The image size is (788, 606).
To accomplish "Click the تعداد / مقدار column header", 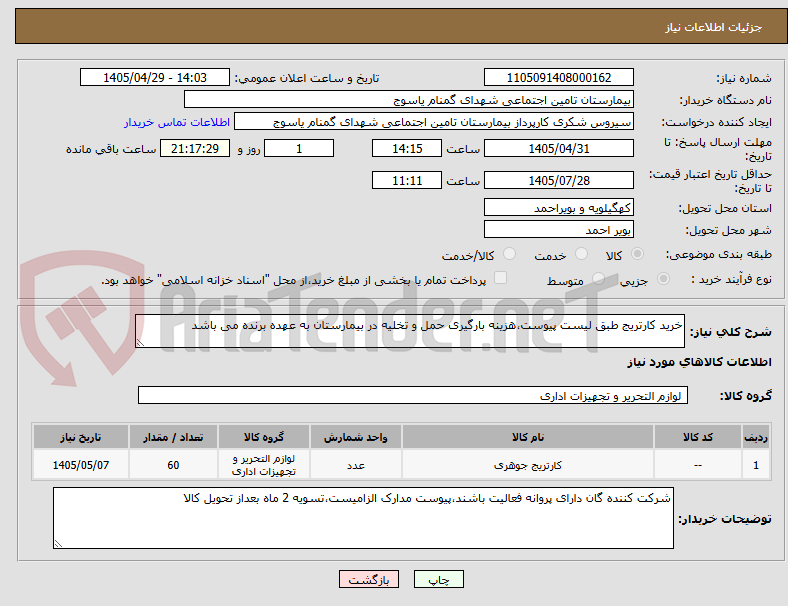I will pyautogui.click(x=173, y=437).
